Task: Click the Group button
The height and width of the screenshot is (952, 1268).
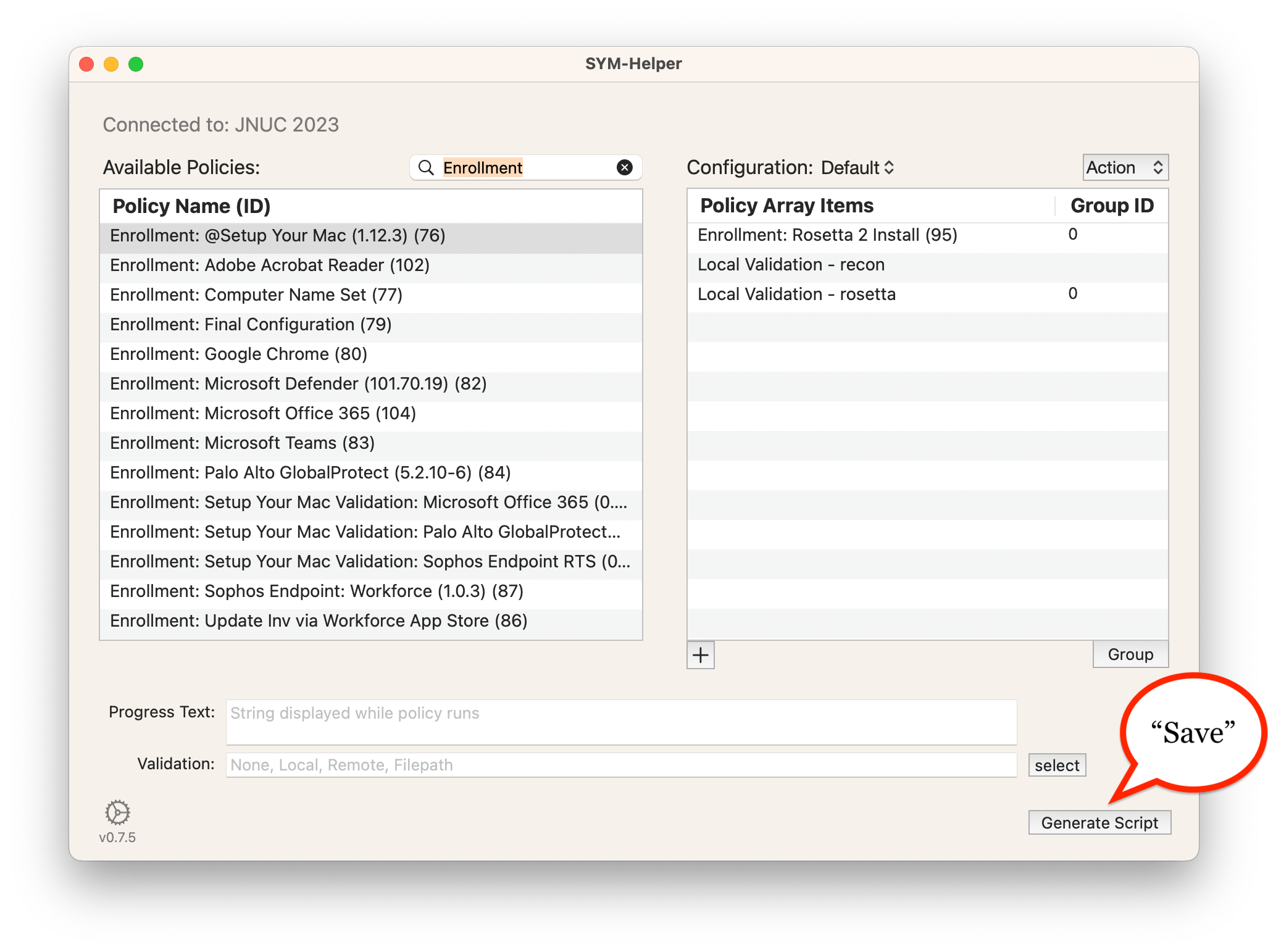Action: click(x=1130, y=654)
